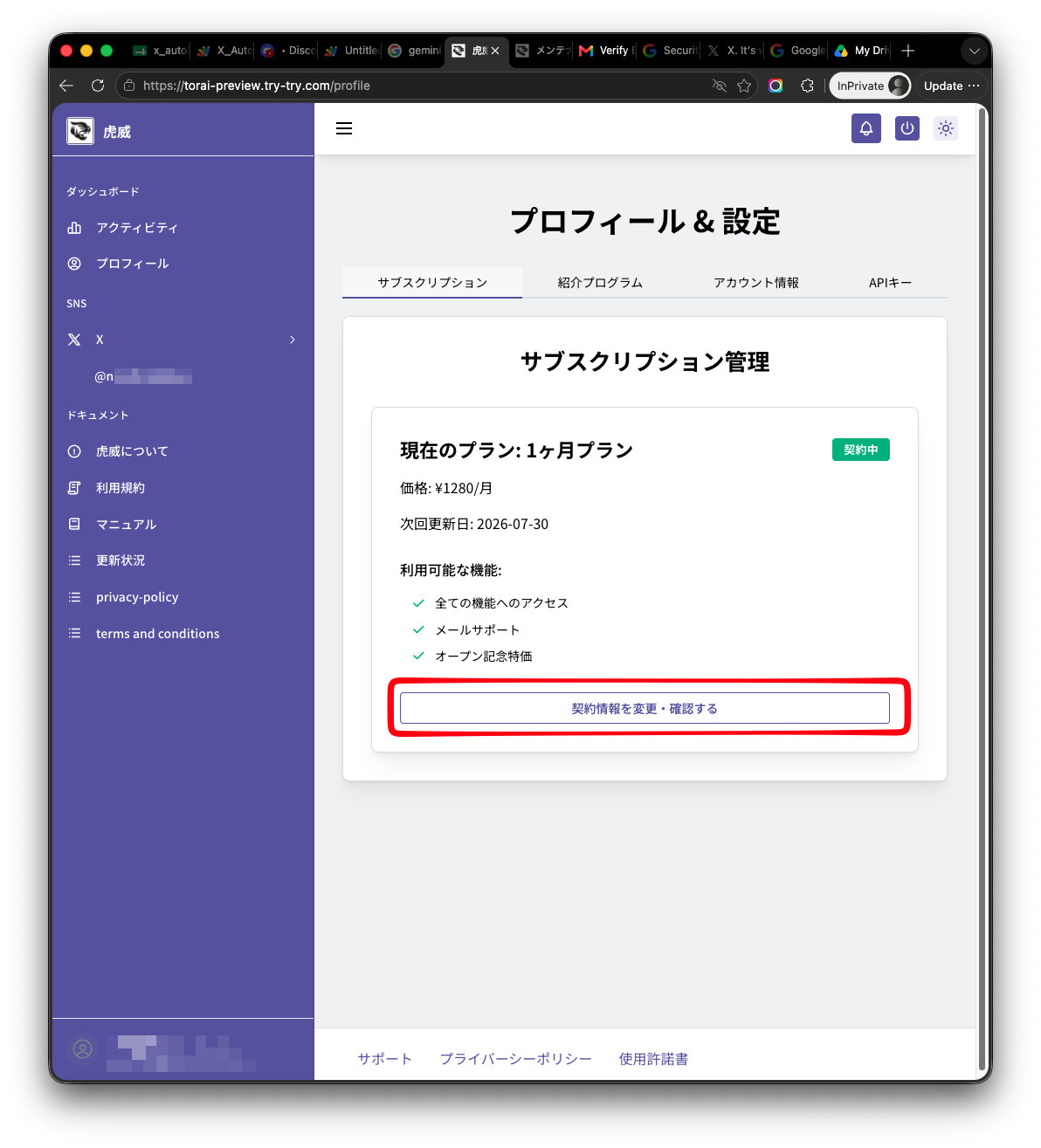Image resolution: width=1041 pixels, height=1148 pixels.
Task: Switch to the Untitled browser tab
Action: tap(350, 51)
